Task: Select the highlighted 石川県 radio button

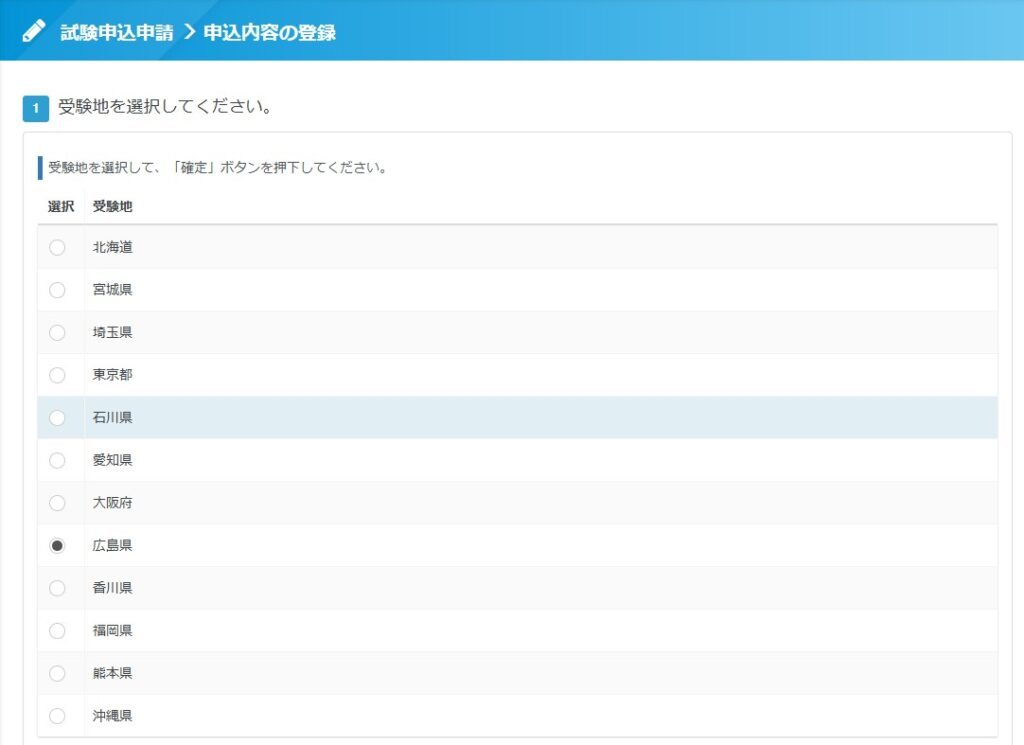Action: [x=57, y=418]
